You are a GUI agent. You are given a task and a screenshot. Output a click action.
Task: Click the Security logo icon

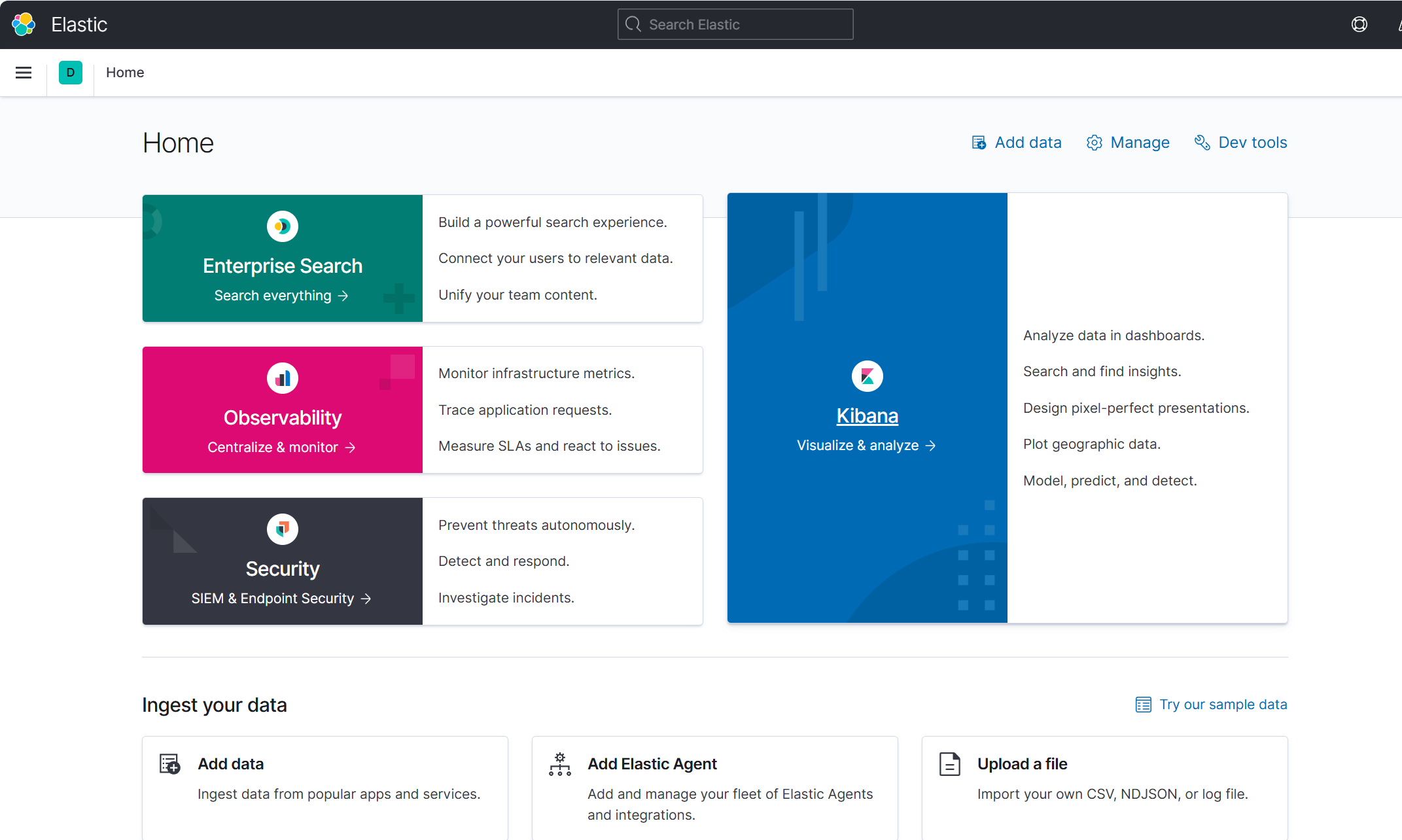pos(283,529)
